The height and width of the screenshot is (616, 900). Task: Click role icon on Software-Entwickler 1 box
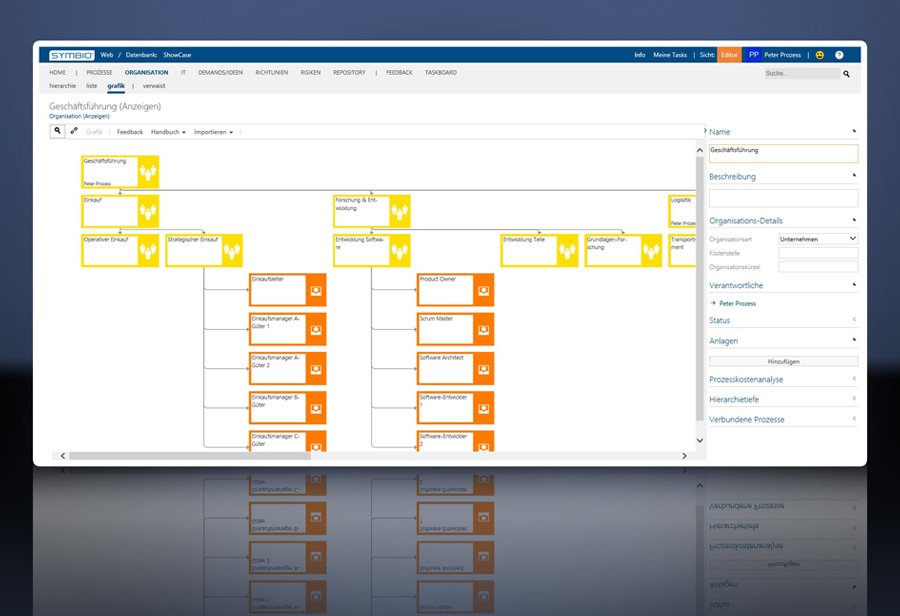point(483,408)
